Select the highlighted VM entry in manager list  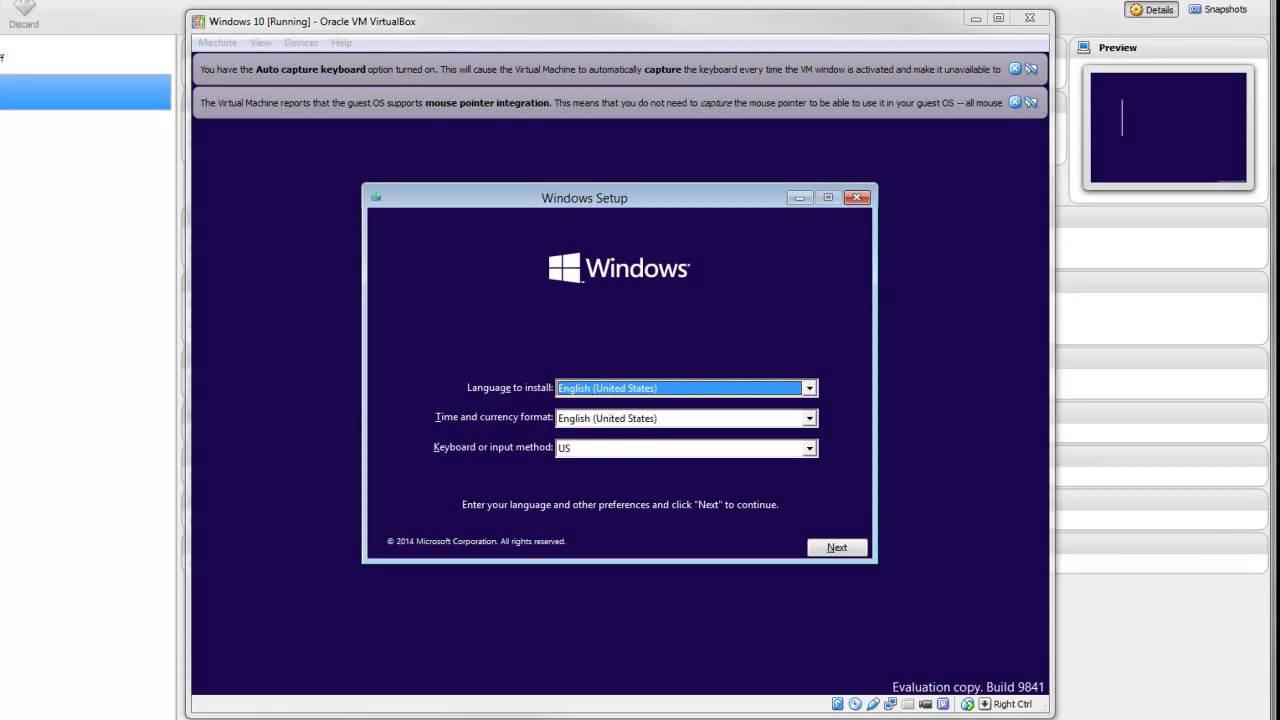pyautogui.click(x=85, y=92)
